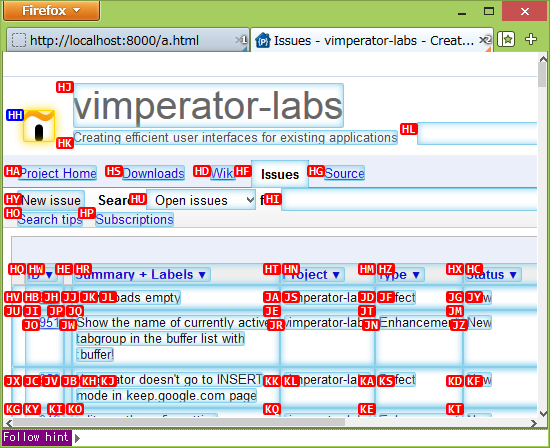The height and width of the screenshot is (448, 550).
Task: Click the Follow hint command line
Action: 275,438
